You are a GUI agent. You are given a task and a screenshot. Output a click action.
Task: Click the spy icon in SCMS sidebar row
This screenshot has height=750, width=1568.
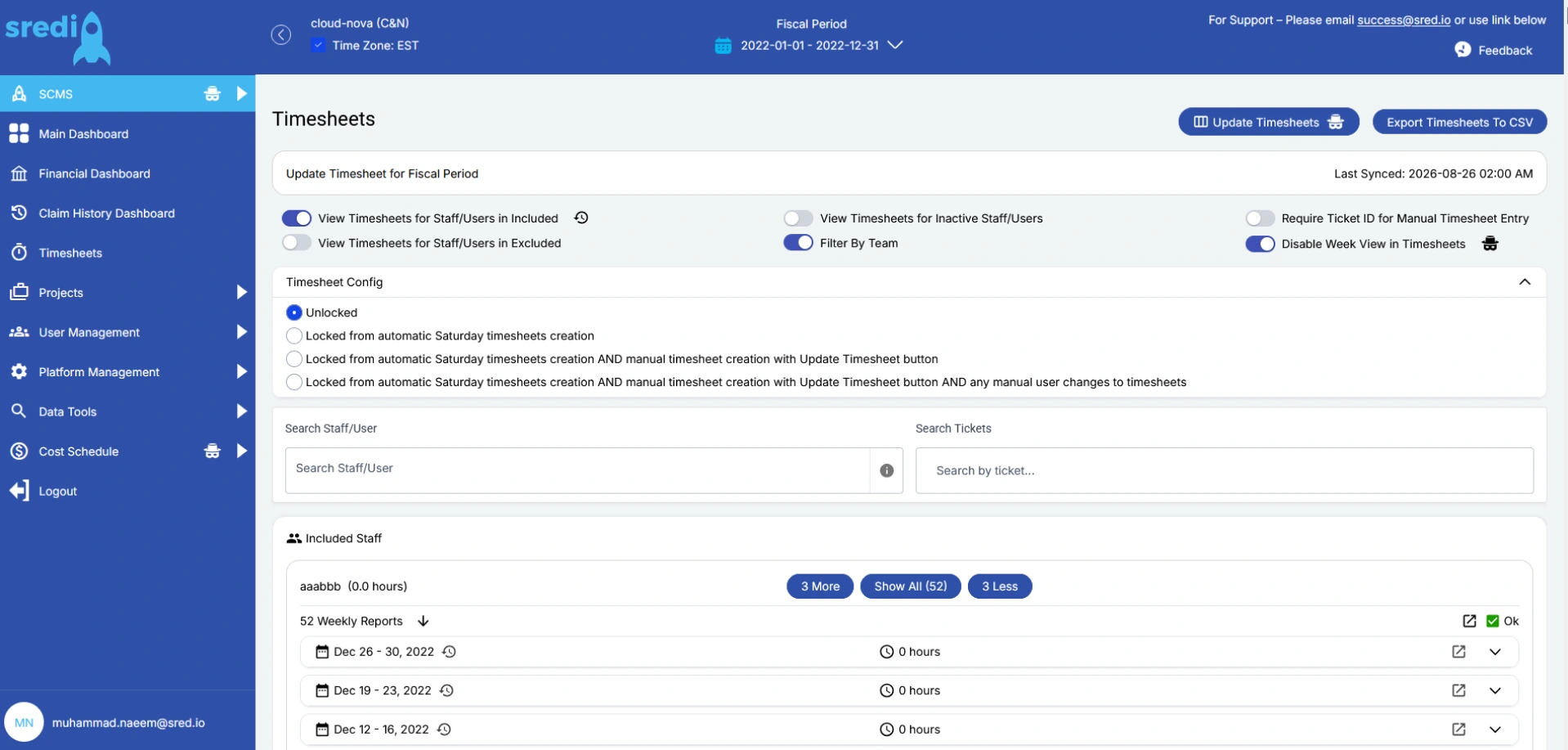coord(212,93)
